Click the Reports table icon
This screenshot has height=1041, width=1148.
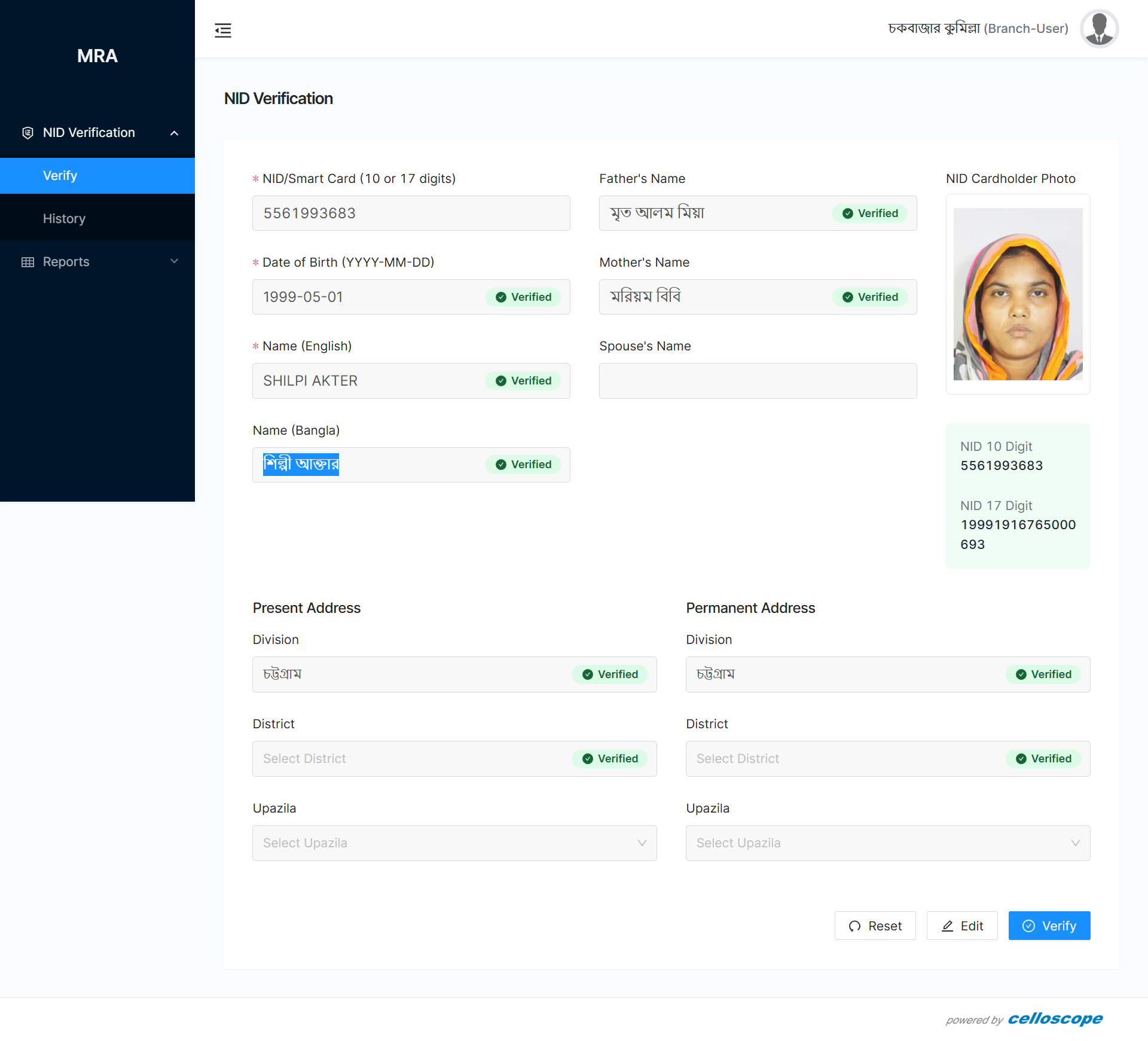coord(28,262)
